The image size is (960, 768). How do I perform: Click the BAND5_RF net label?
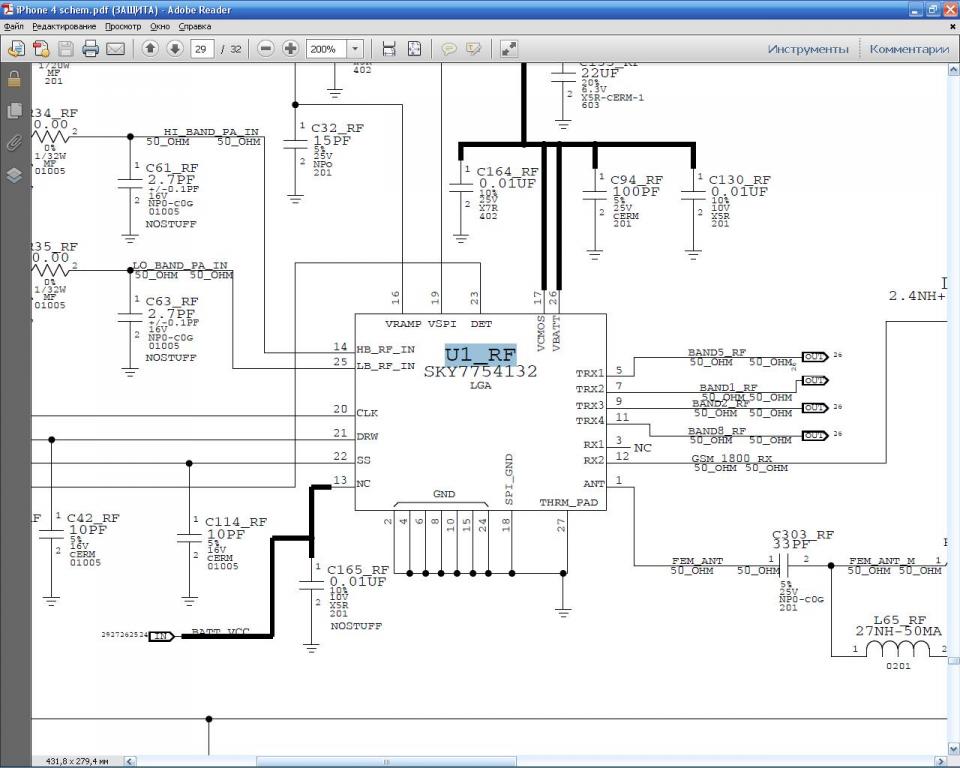click(x=717, y=353)
